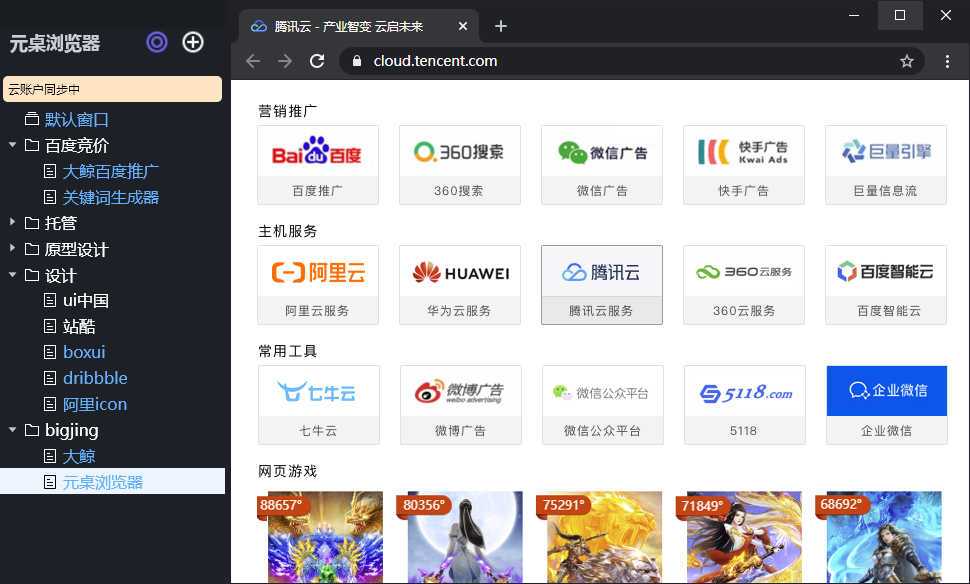The width and height of the screenshot is (970, 584).
Task: Open the 360搜索 shortcut tile
Action: pos(460,165)
